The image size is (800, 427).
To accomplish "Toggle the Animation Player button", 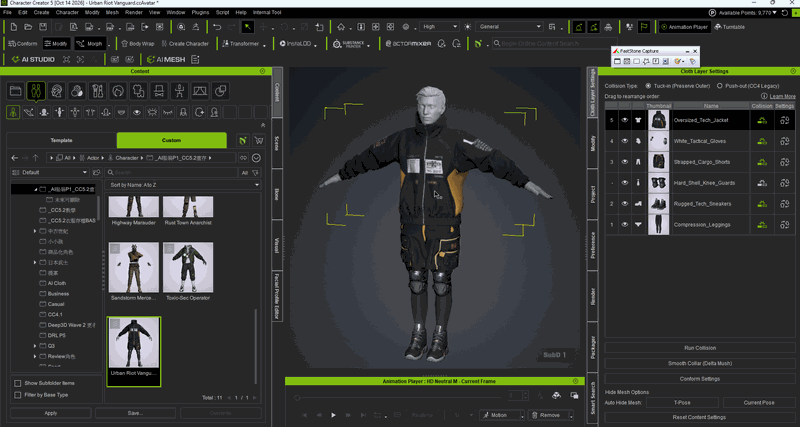I will point(684,27).
